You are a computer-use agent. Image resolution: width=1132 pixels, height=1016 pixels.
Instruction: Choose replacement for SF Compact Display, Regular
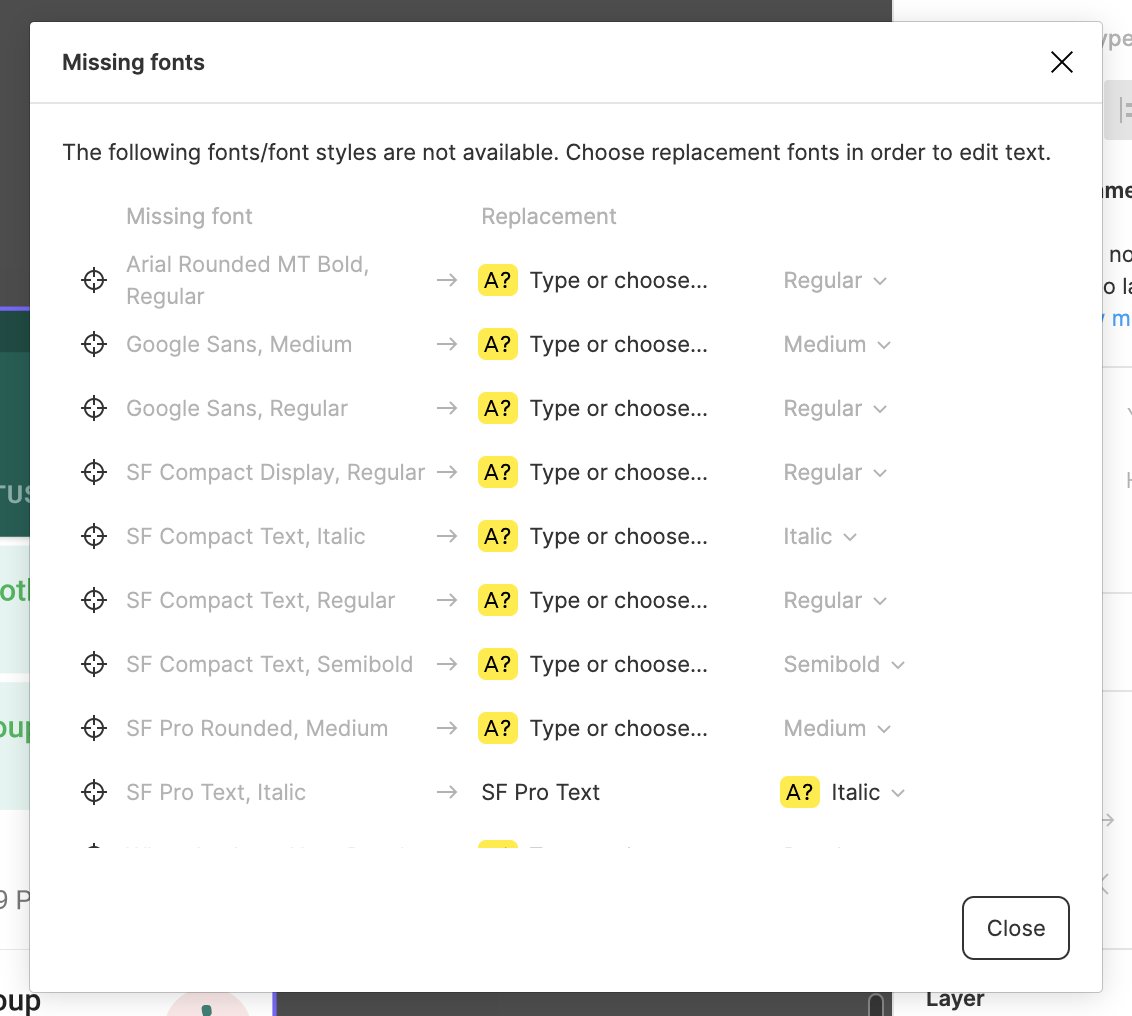tap(618, 472)
